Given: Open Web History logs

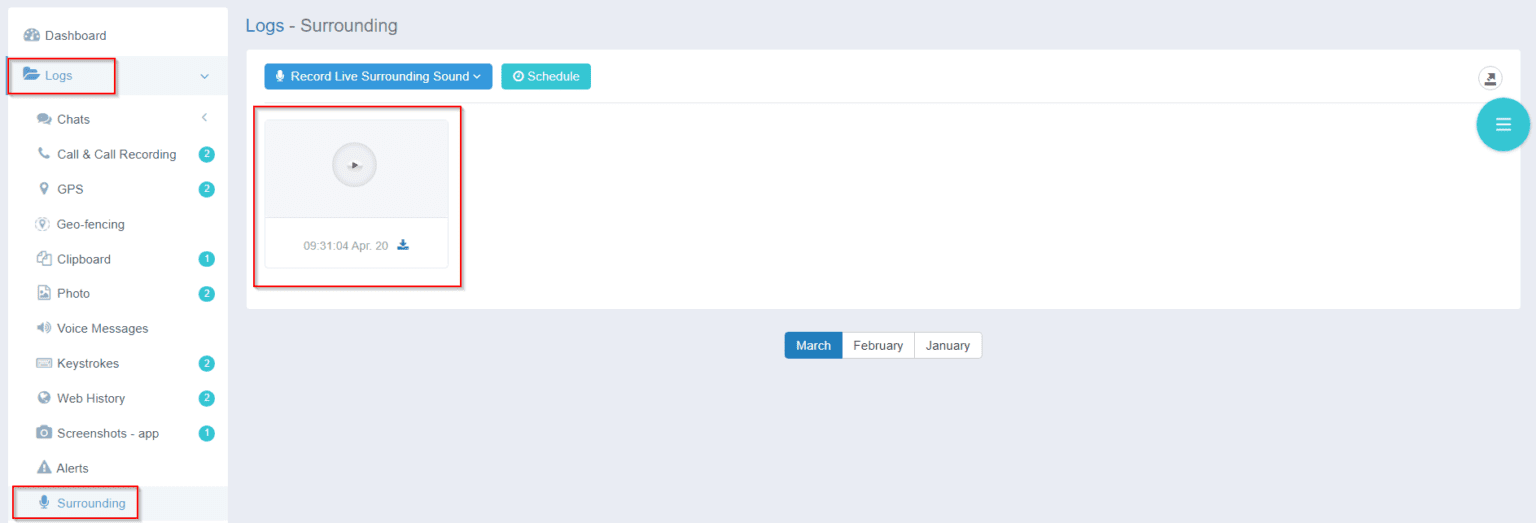Looking at the screenshot, I should (x=91, y=398).
